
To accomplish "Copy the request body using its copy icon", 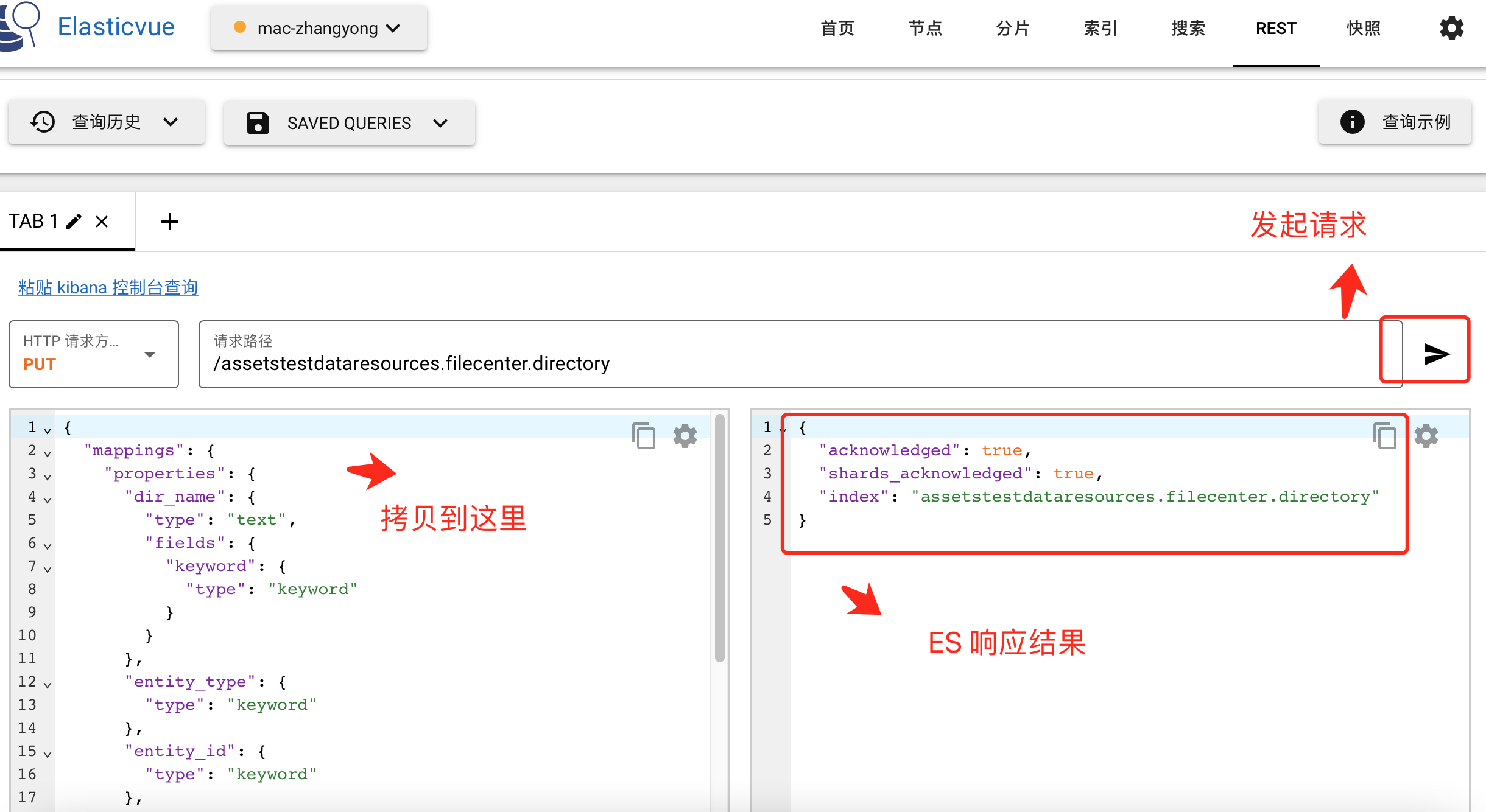I will 644,436.
